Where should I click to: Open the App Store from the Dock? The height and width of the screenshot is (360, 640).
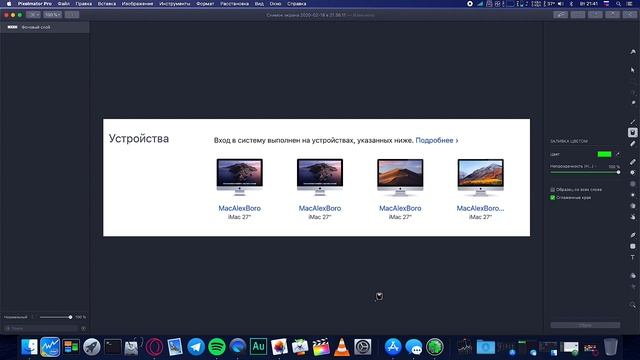(x=393, y=347)
